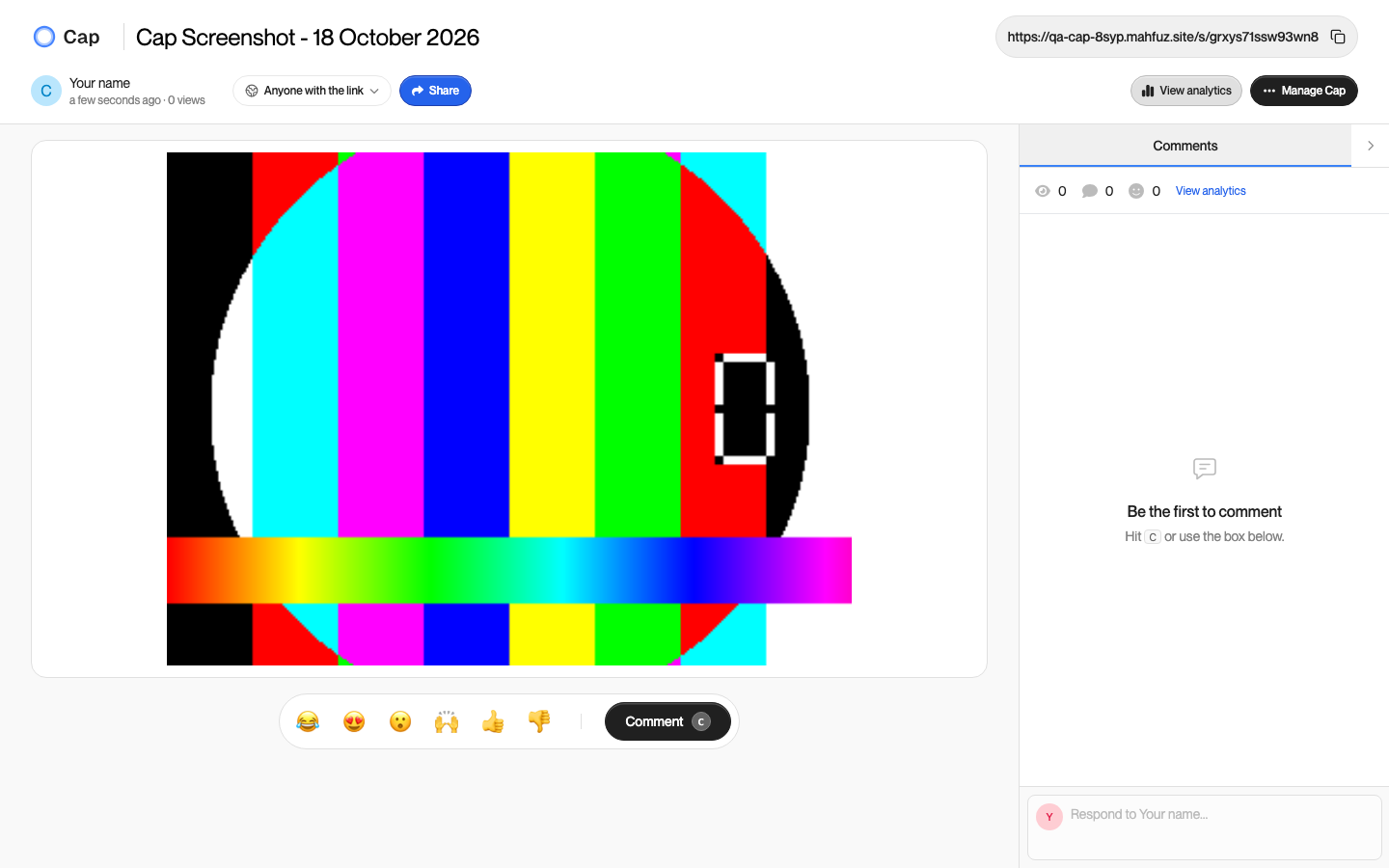
Task: Click the user avatar labeled C
Action: (x=46, y=91)
